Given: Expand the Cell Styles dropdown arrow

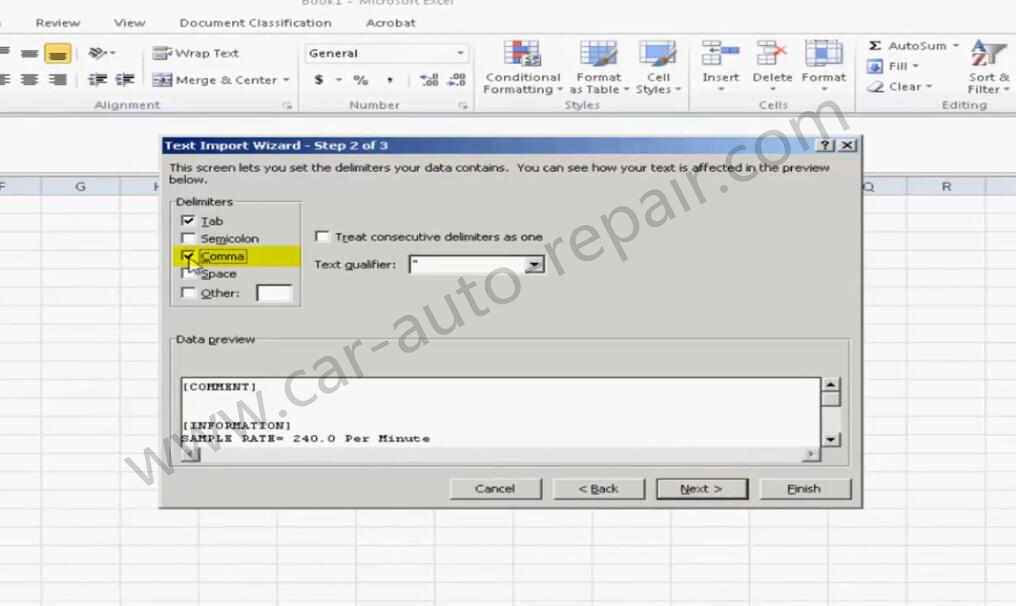Looking at the screenshot, I should (678, 89).
